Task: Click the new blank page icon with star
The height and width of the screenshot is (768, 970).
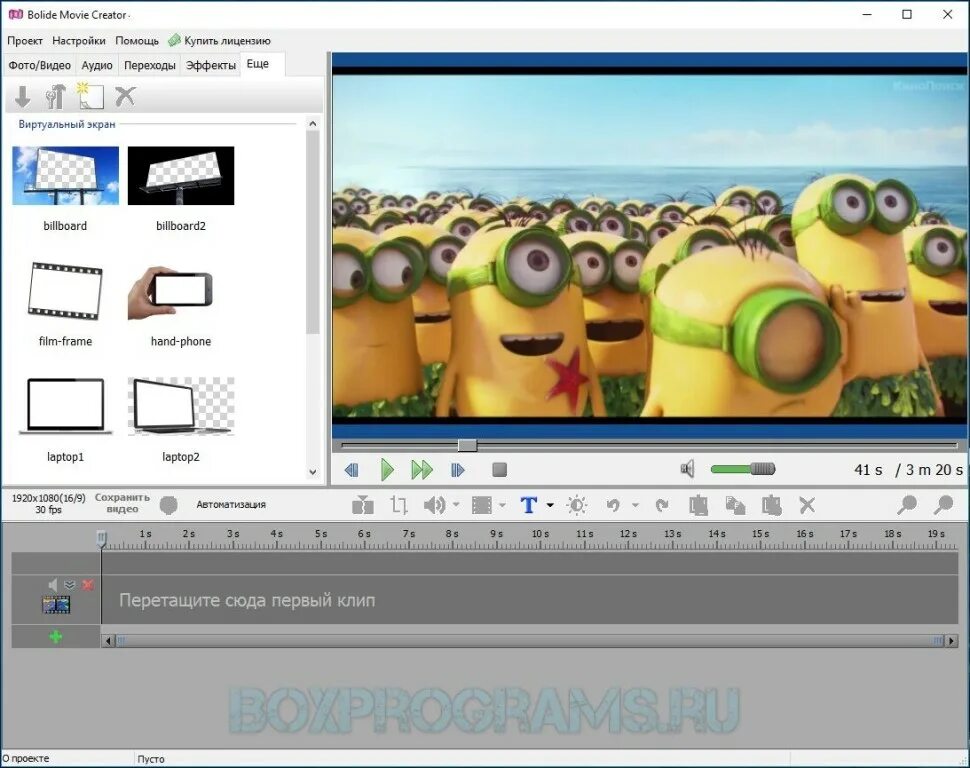Action: 90,96
